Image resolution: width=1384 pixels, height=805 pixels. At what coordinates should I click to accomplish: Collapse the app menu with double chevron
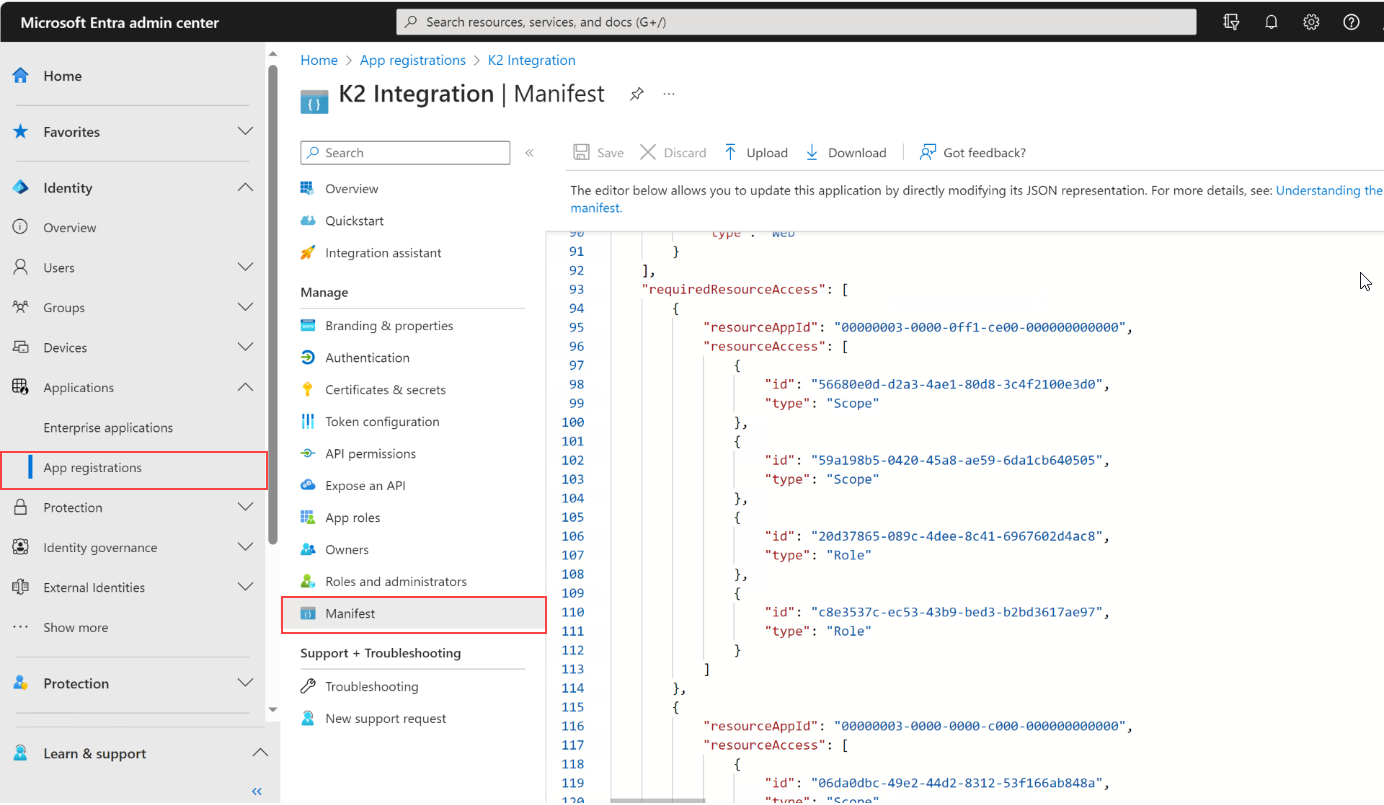(529, 153)
